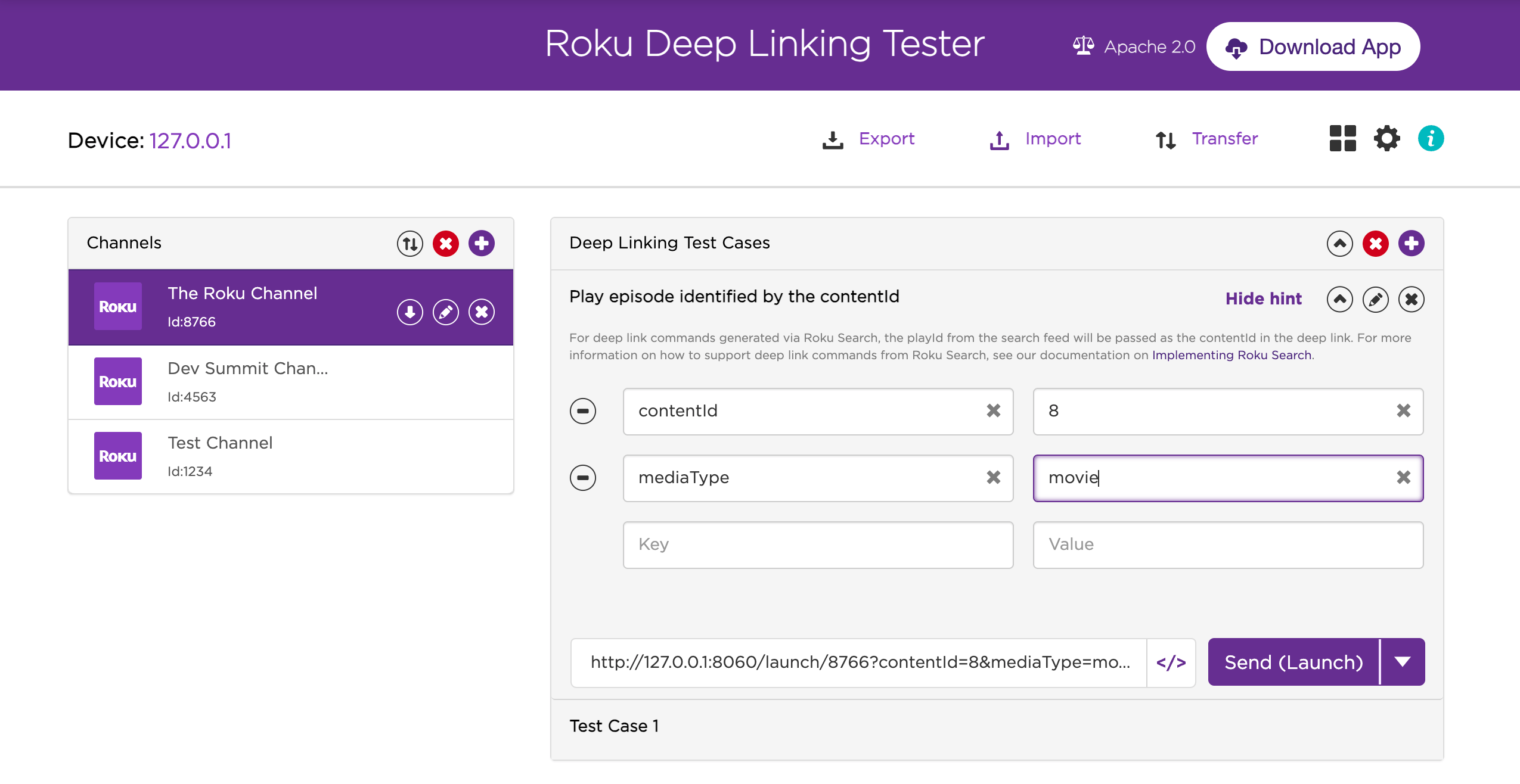Viewport: 1520px width, 784px height.
Task: Edit the contentId test case via pencil icon
Action: click(x=1375, y=299)
